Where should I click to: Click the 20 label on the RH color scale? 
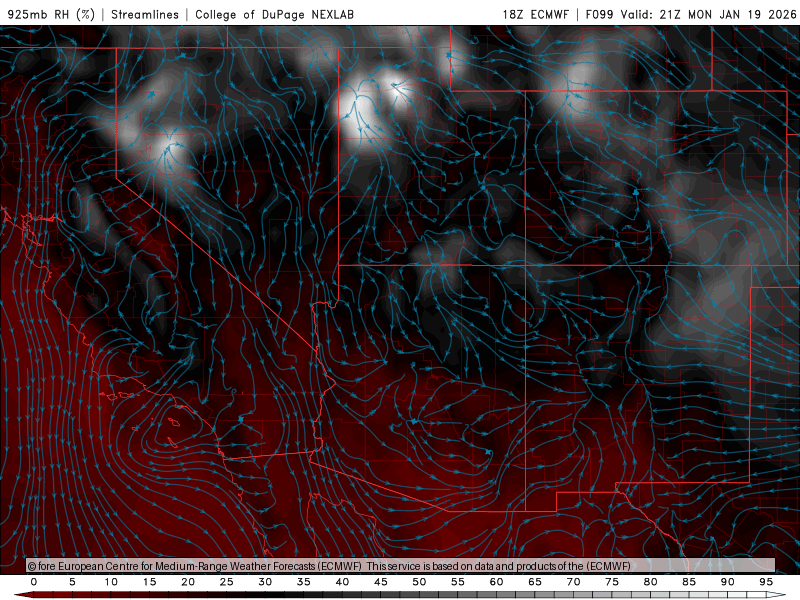[x=188, y=582]
